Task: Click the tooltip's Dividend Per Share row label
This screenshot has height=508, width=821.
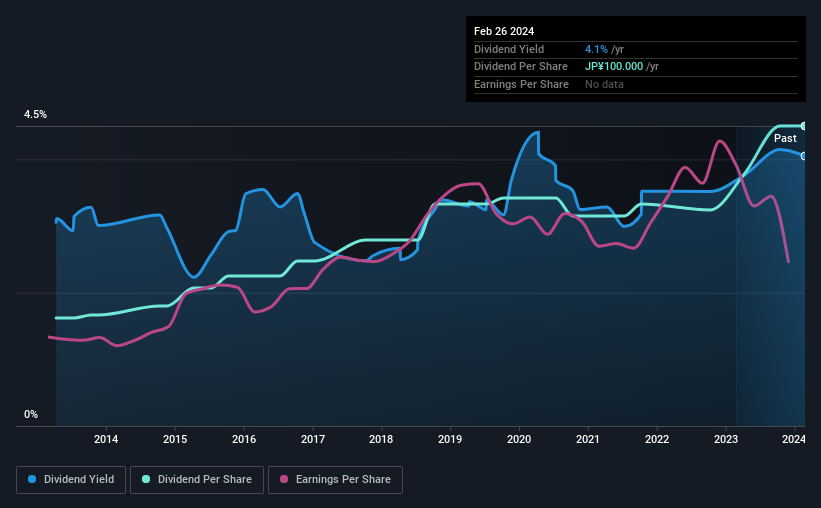Action: click(521, 67)
